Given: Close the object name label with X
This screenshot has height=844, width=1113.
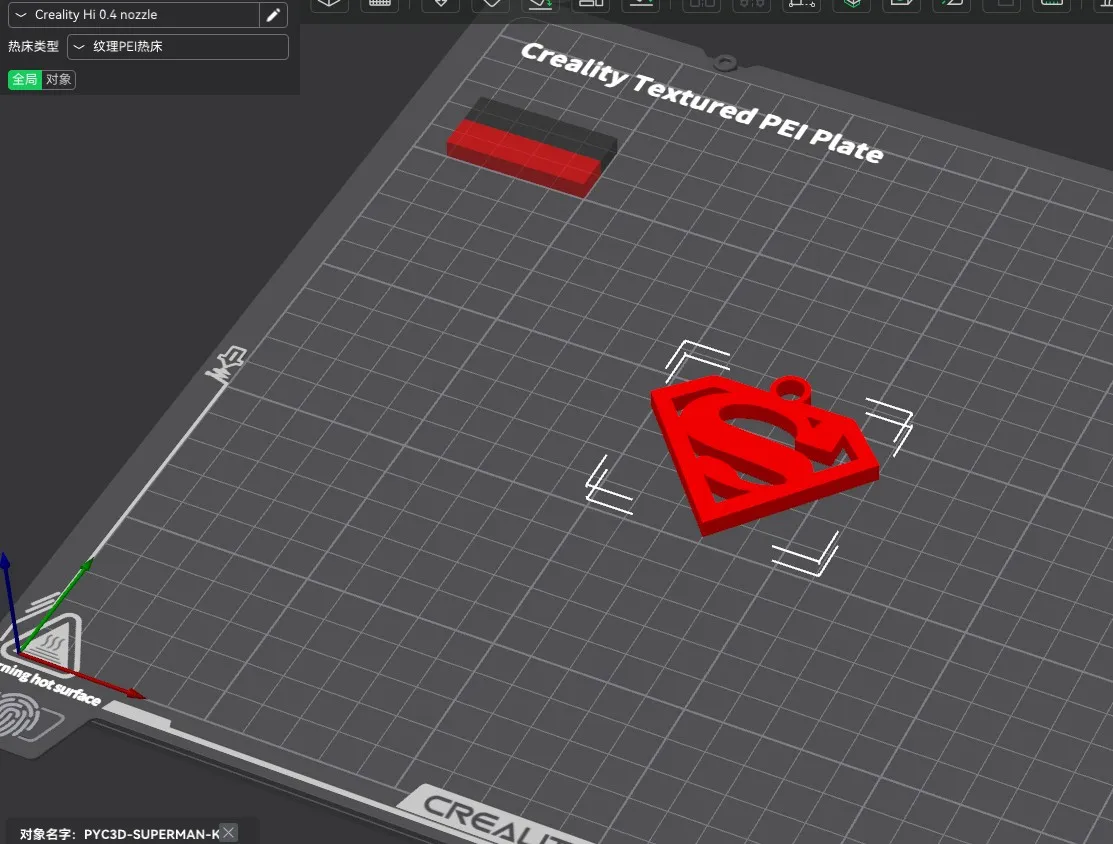Looking at the screenshot, I should pyautogui.click(x=228, y=833).
